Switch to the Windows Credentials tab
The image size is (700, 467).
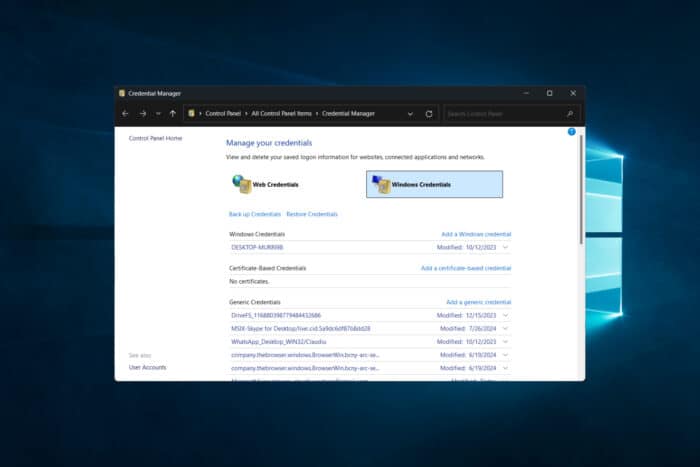tap(434, 184)
